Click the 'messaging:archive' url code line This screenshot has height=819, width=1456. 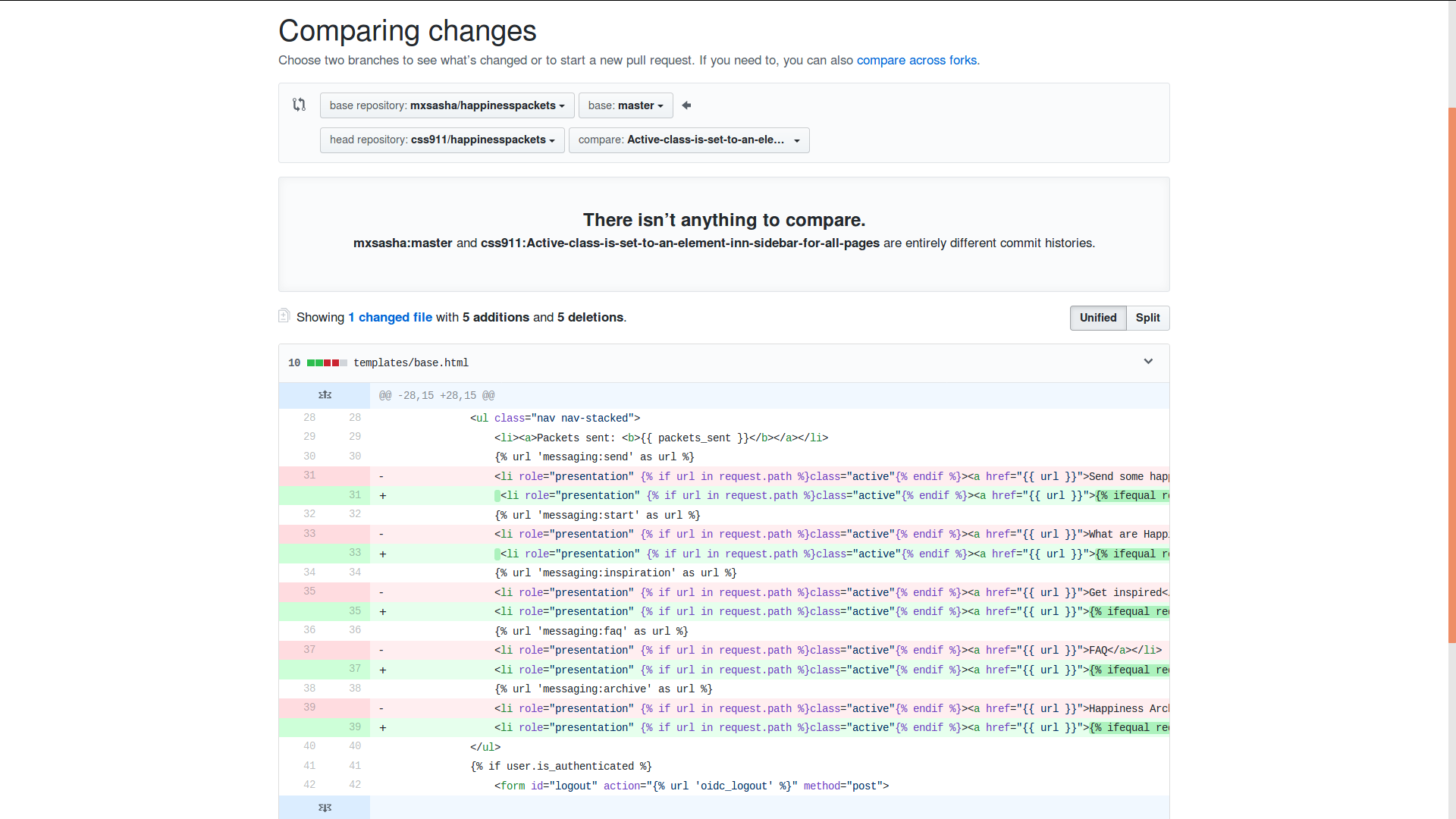pos(770,689)
